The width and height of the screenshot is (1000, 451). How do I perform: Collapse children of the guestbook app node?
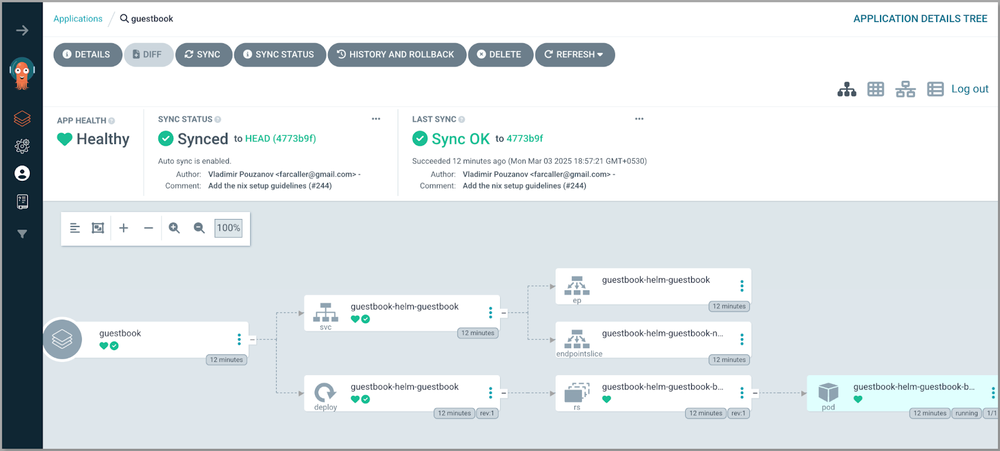(x=252, y=339)
